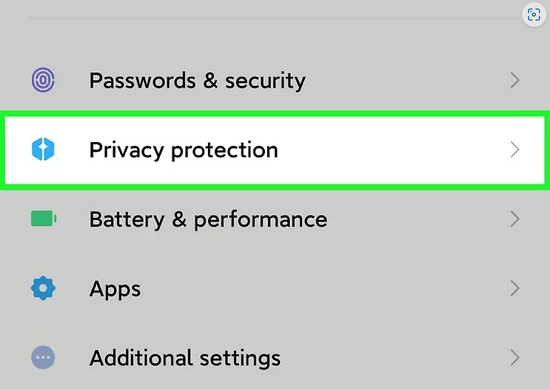Expand Passwords & security via its chevron
550x389 pixels.
tap(515, 80)
